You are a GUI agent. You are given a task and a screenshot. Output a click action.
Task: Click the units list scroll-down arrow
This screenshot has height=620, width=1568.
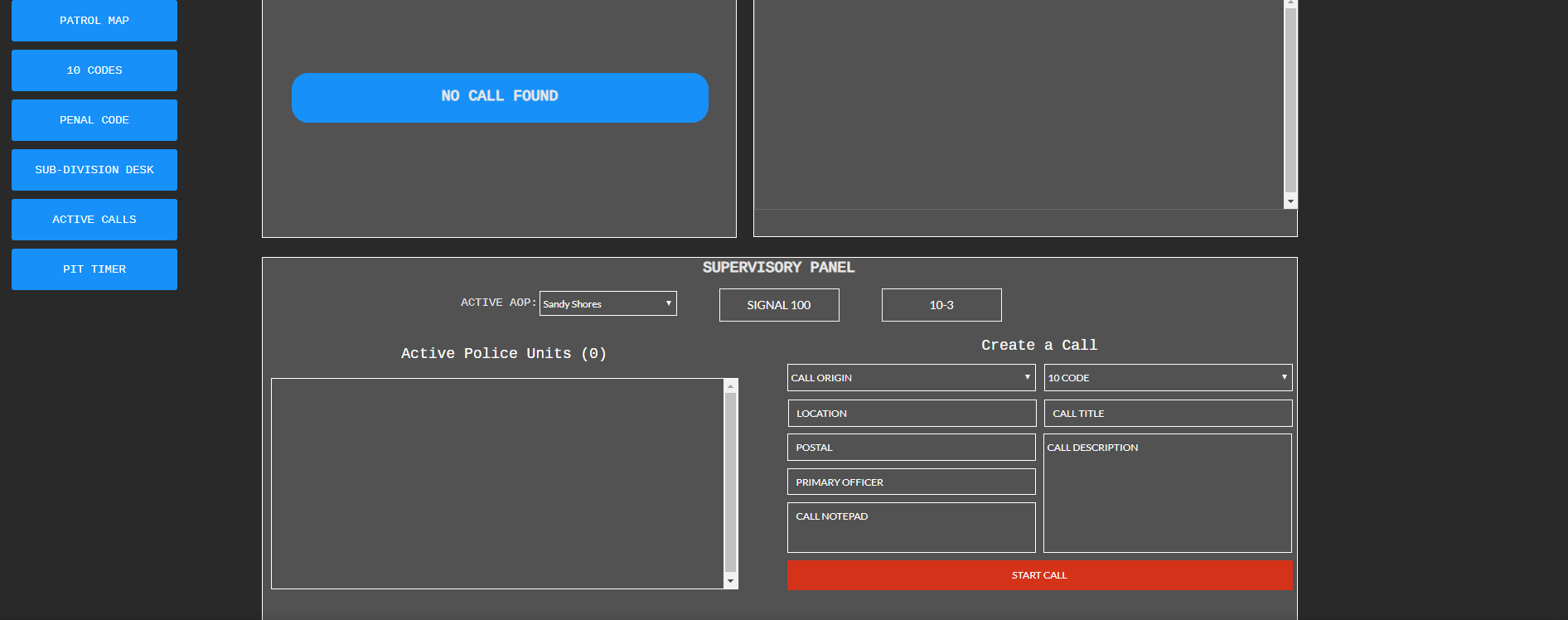(x=730, y=582)
